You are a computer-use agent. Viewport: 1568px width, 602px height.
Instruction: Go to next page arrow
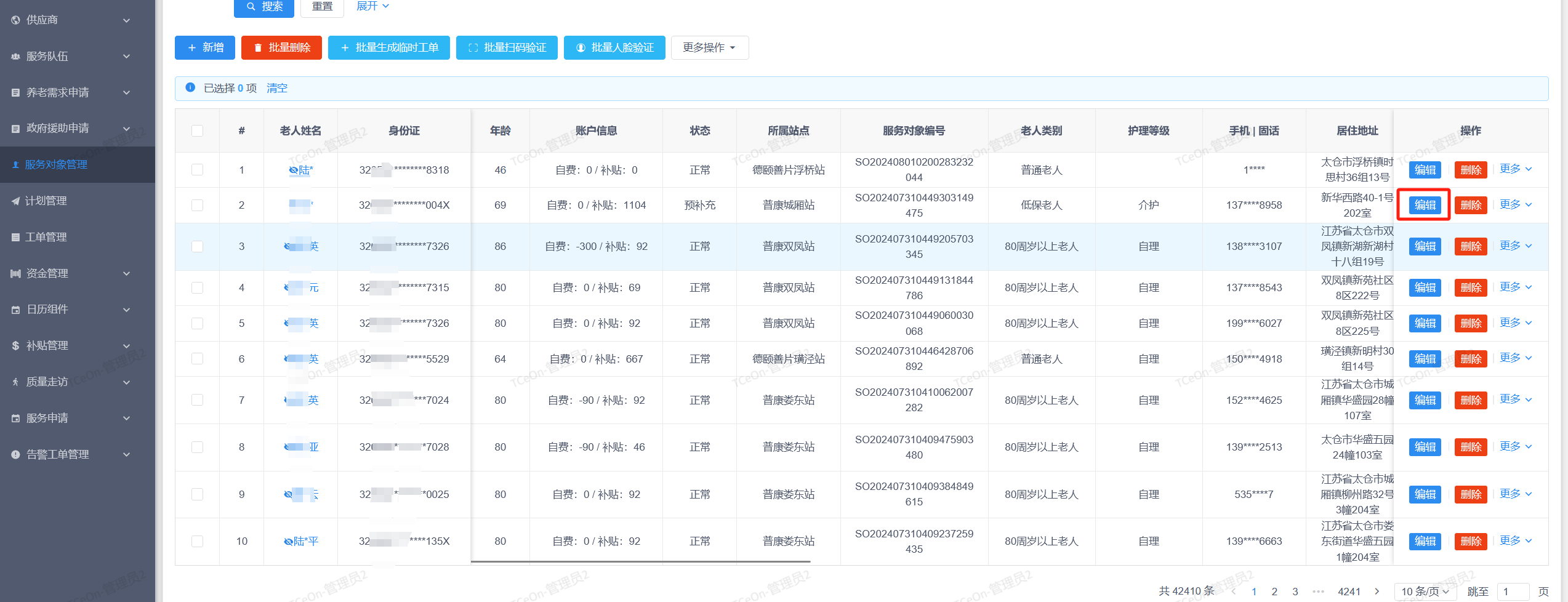(x=1377, y=592)
